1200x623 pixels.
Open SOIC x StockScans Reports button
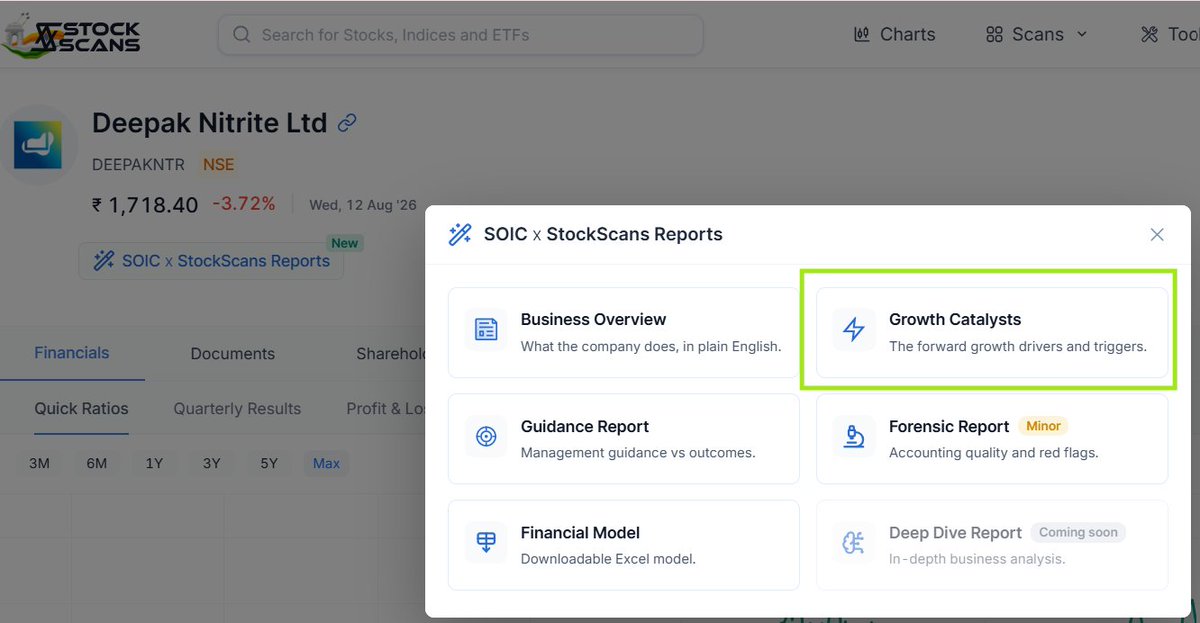click(x=211, y=261)
